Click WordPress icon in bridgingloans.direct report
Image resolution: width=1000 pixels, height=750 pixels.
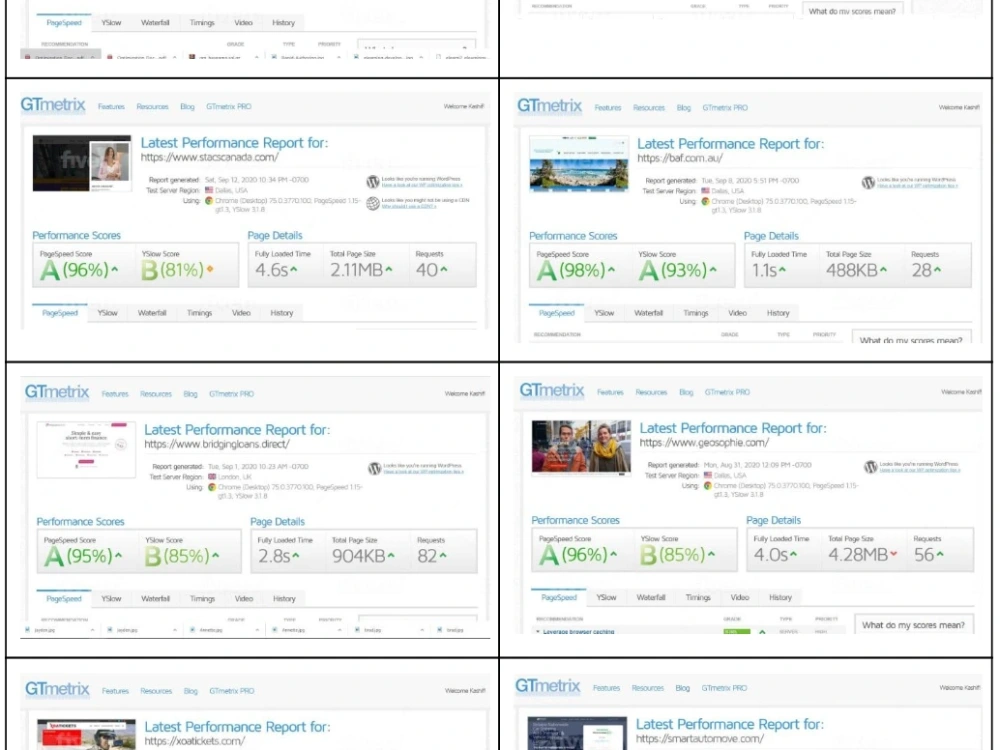click(x=374, y=469)
